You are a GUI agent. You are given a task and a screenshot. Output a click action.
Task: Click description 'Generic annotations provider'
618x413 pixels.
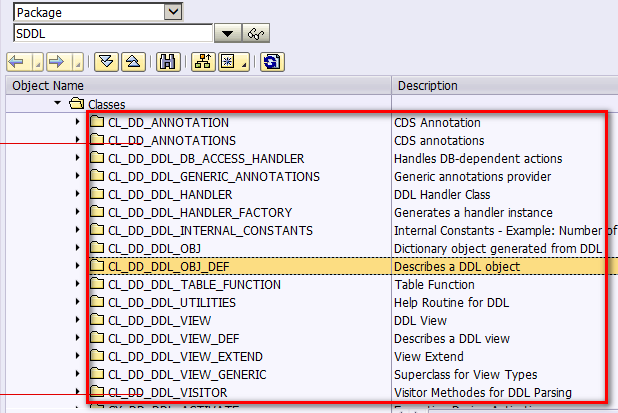click(x=473, y=177)
